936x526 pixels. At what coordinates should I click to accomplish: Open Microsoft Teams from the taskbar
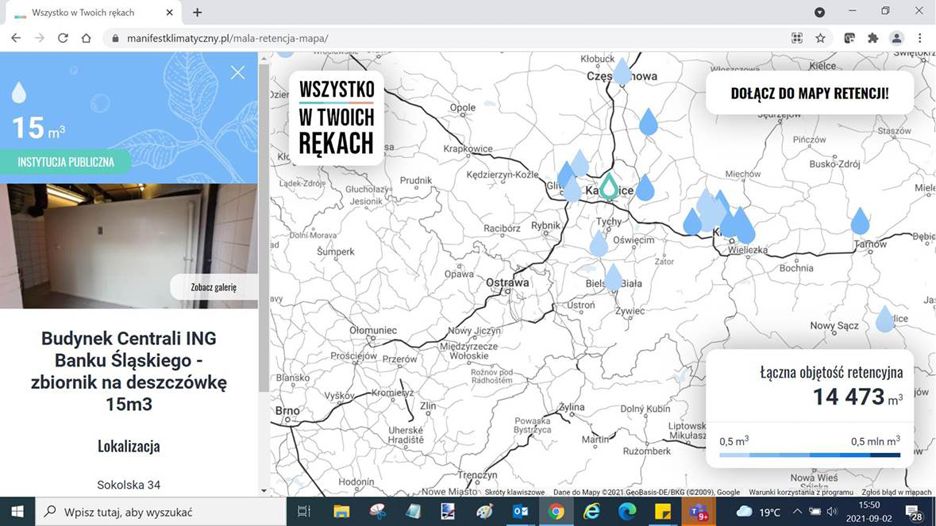pos(698,512)
